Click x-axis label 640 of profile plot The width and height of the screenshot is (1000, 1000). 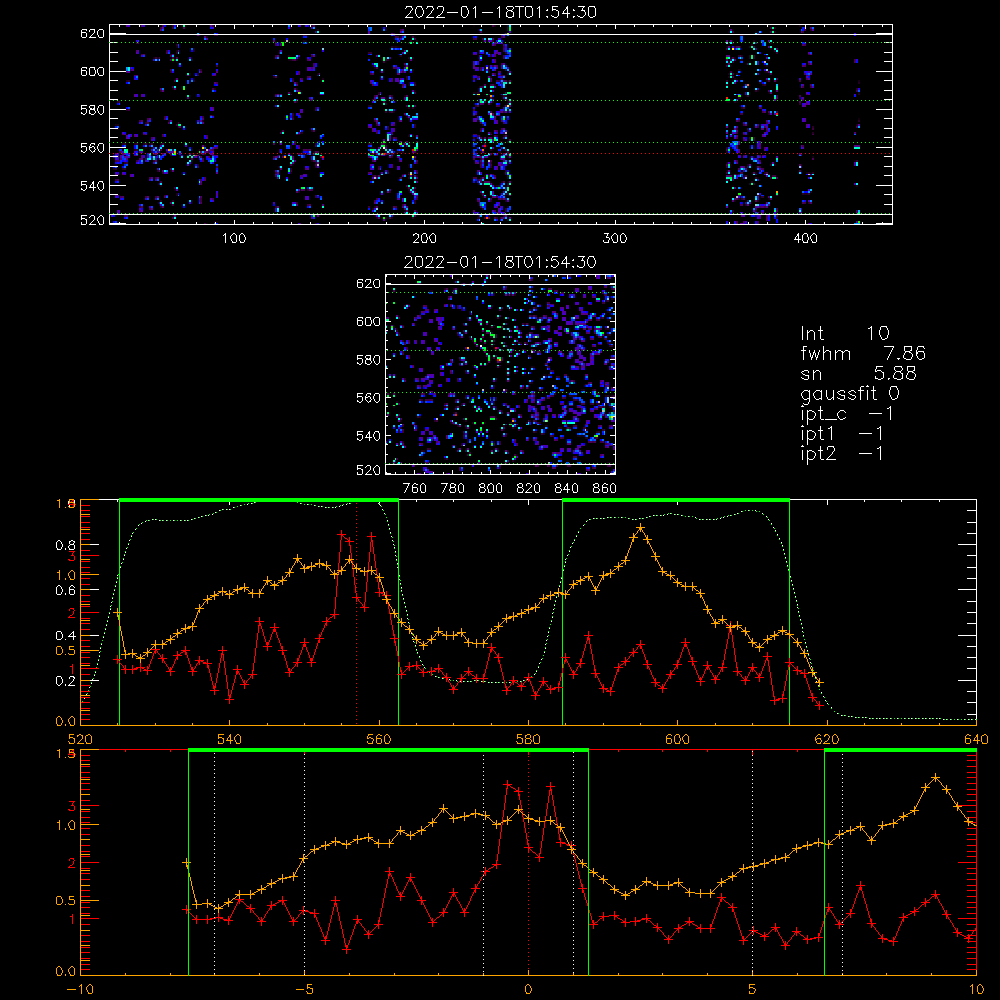(x=976, y=739)
